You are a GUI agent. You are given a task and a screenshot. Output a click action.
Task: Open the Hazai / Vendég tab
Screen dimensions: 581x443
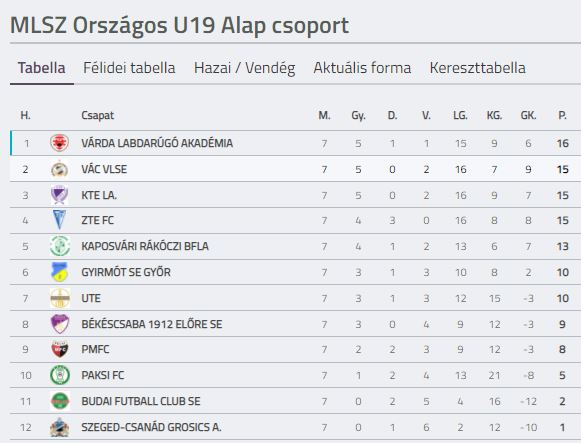pyautogui.click(x=245, y=68)
